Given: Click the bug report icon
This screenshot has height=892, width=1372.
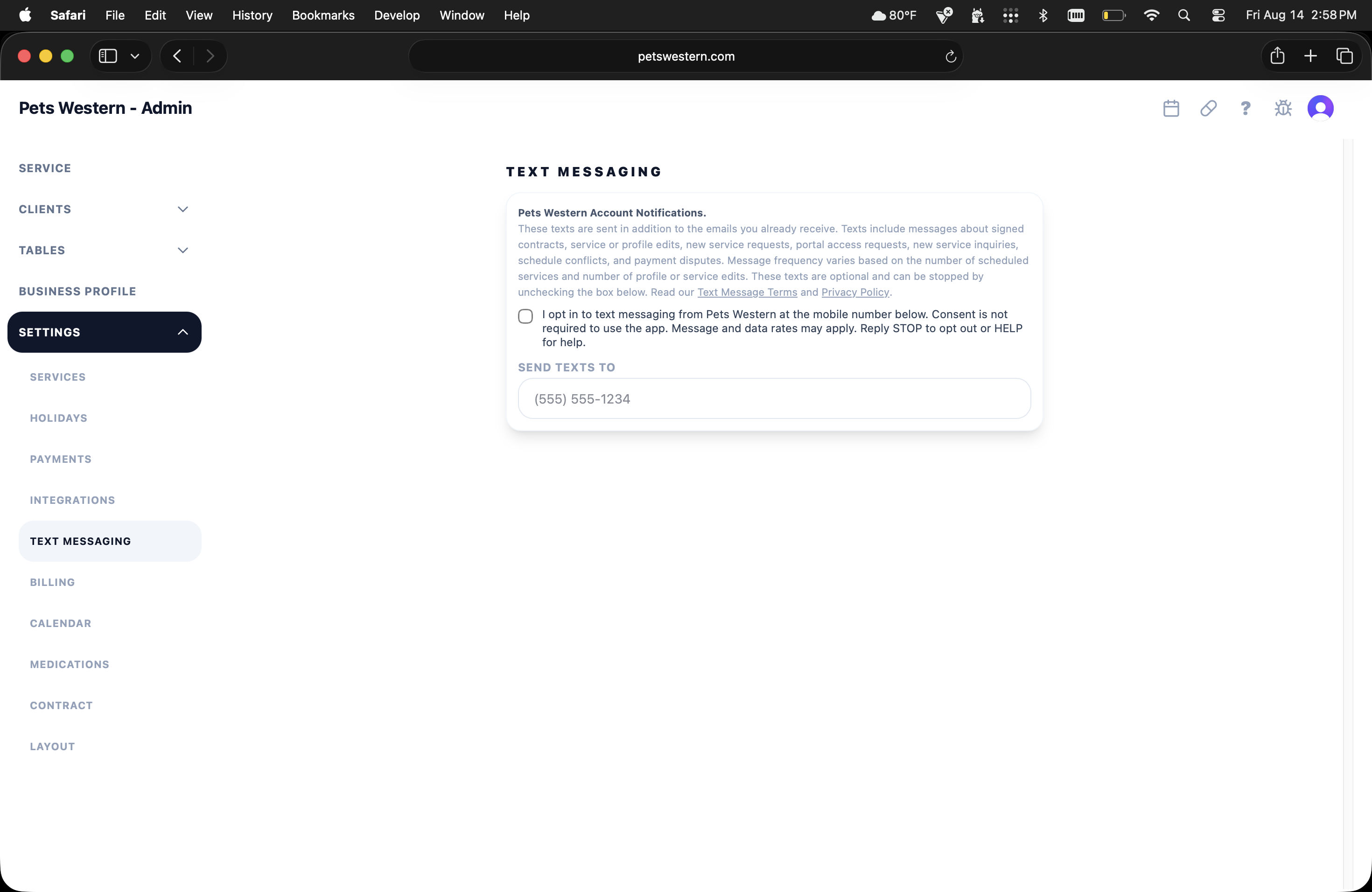Looking at the screenshot, I should [1283, 108].
